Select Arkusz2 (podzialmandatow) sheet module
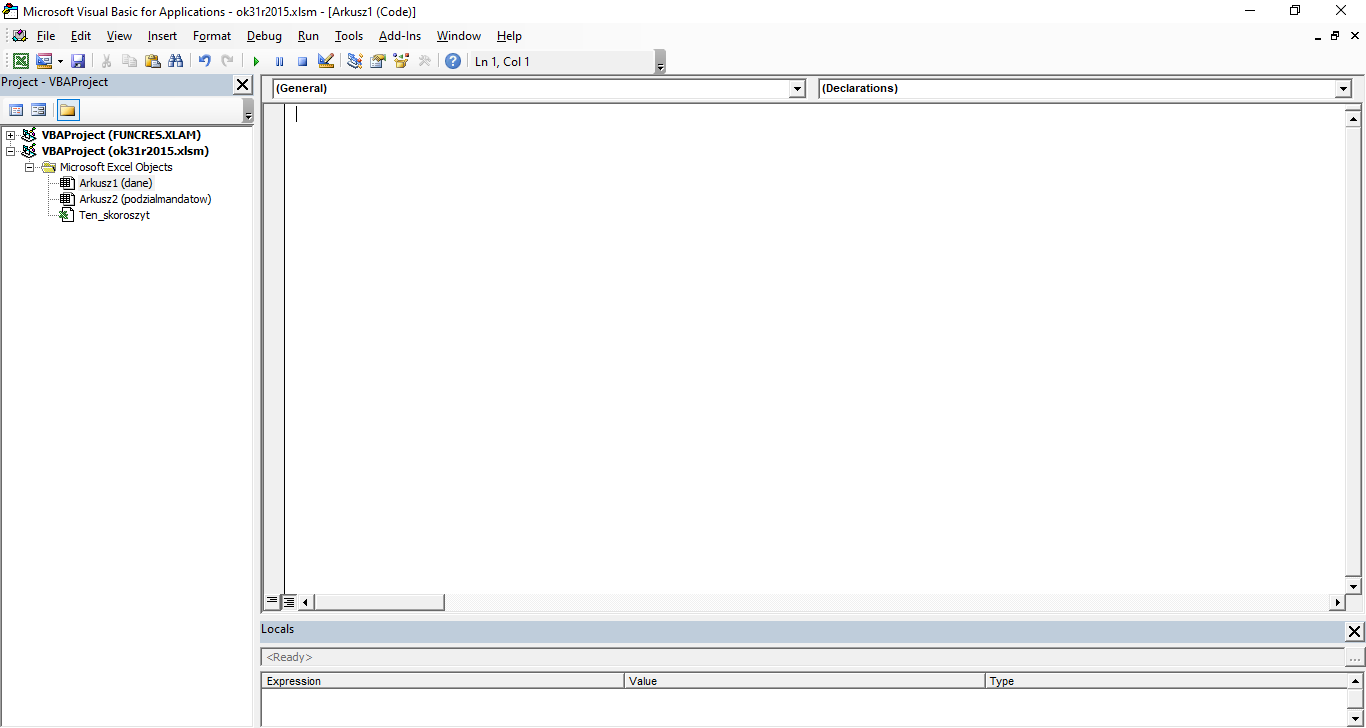Image resolution: width=1366 pixels, height=728 pixels. [145, 199]
